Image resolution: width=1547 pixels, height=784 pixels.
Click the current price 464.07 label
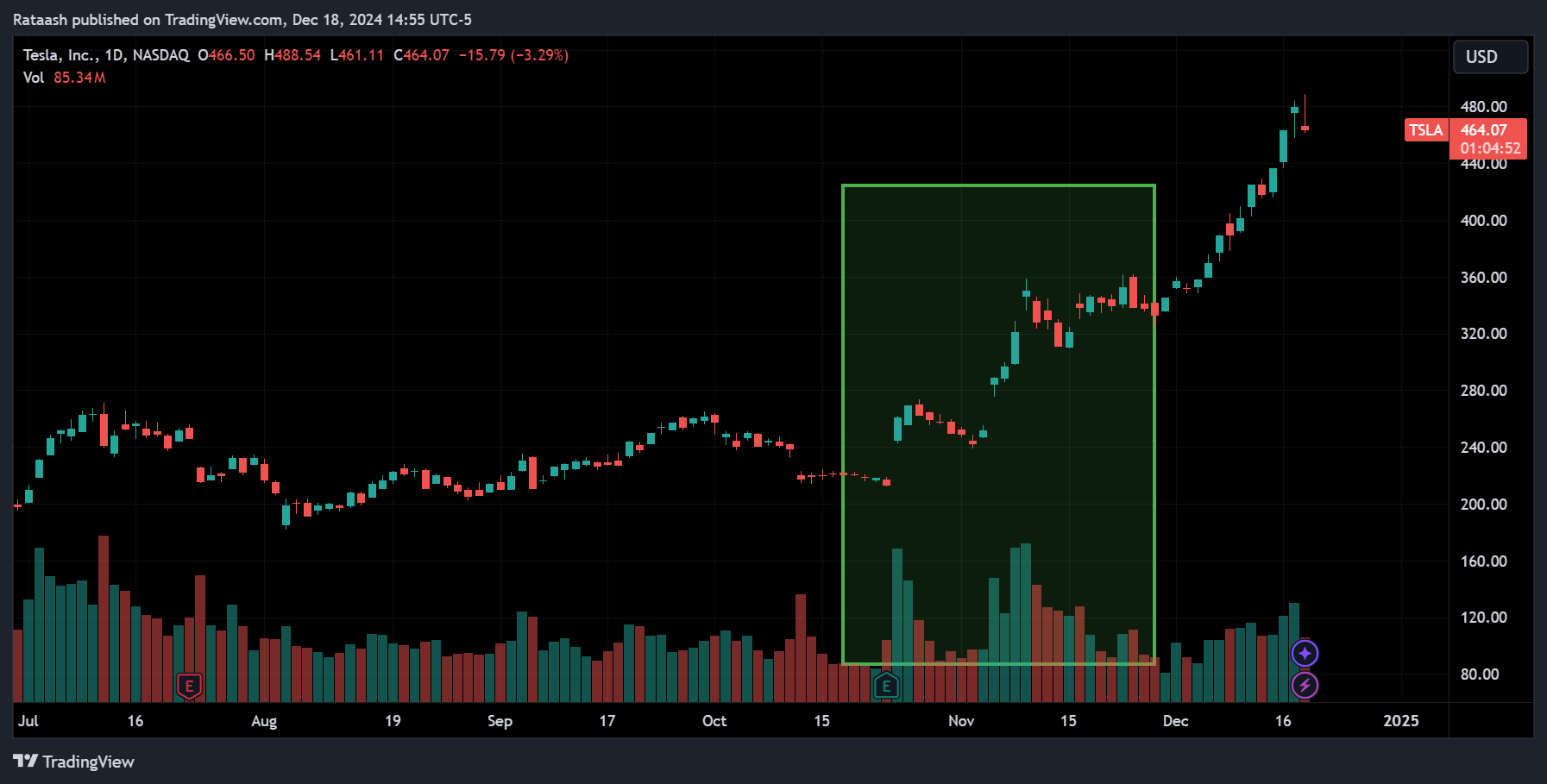point(1484,130)
